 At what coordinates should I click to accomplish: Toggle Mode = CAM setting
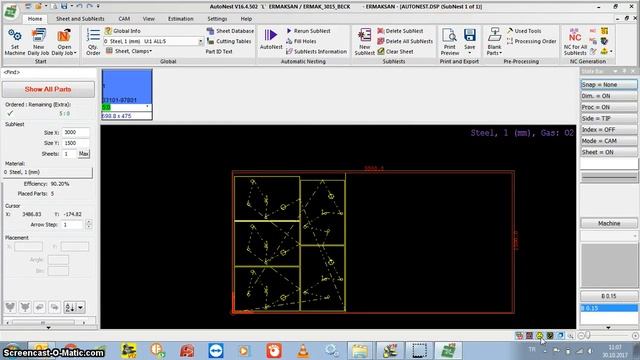[609, 141]
